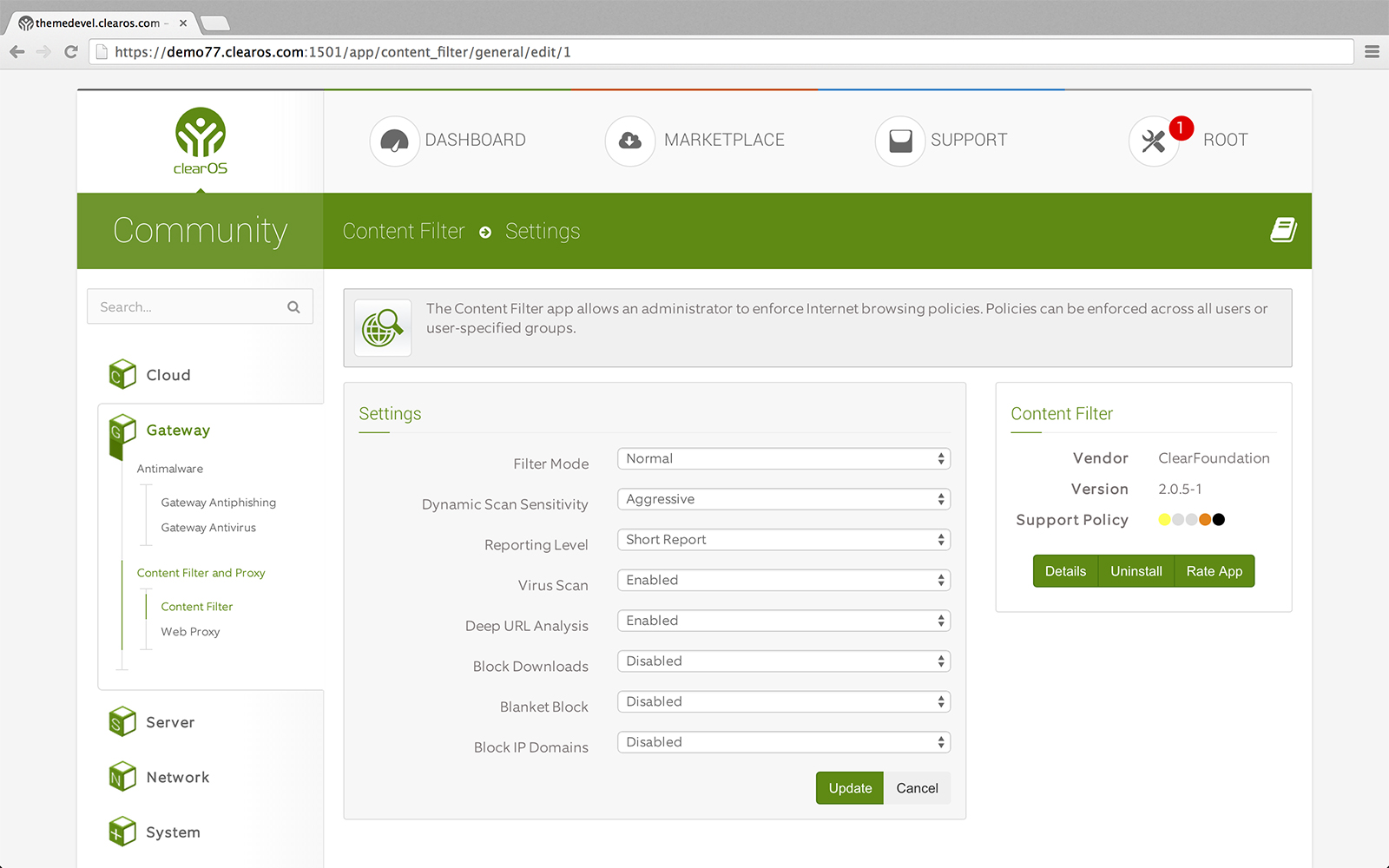Screen dimensions: 1389x868
Task: Click the yellow support policy dot
Action: click(1164, 520)
